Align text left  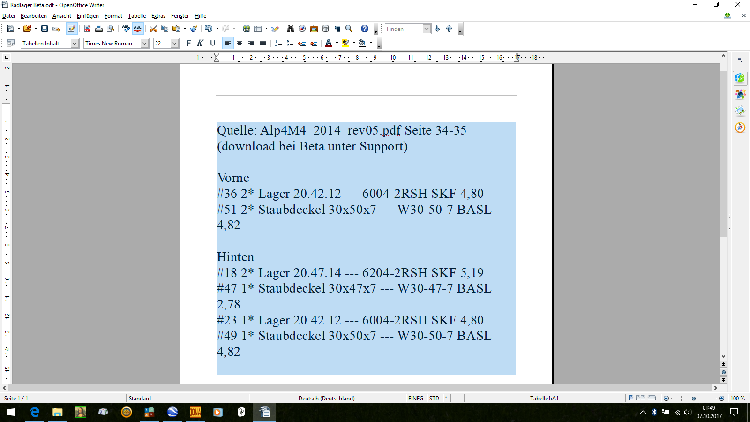click(228, 43)
